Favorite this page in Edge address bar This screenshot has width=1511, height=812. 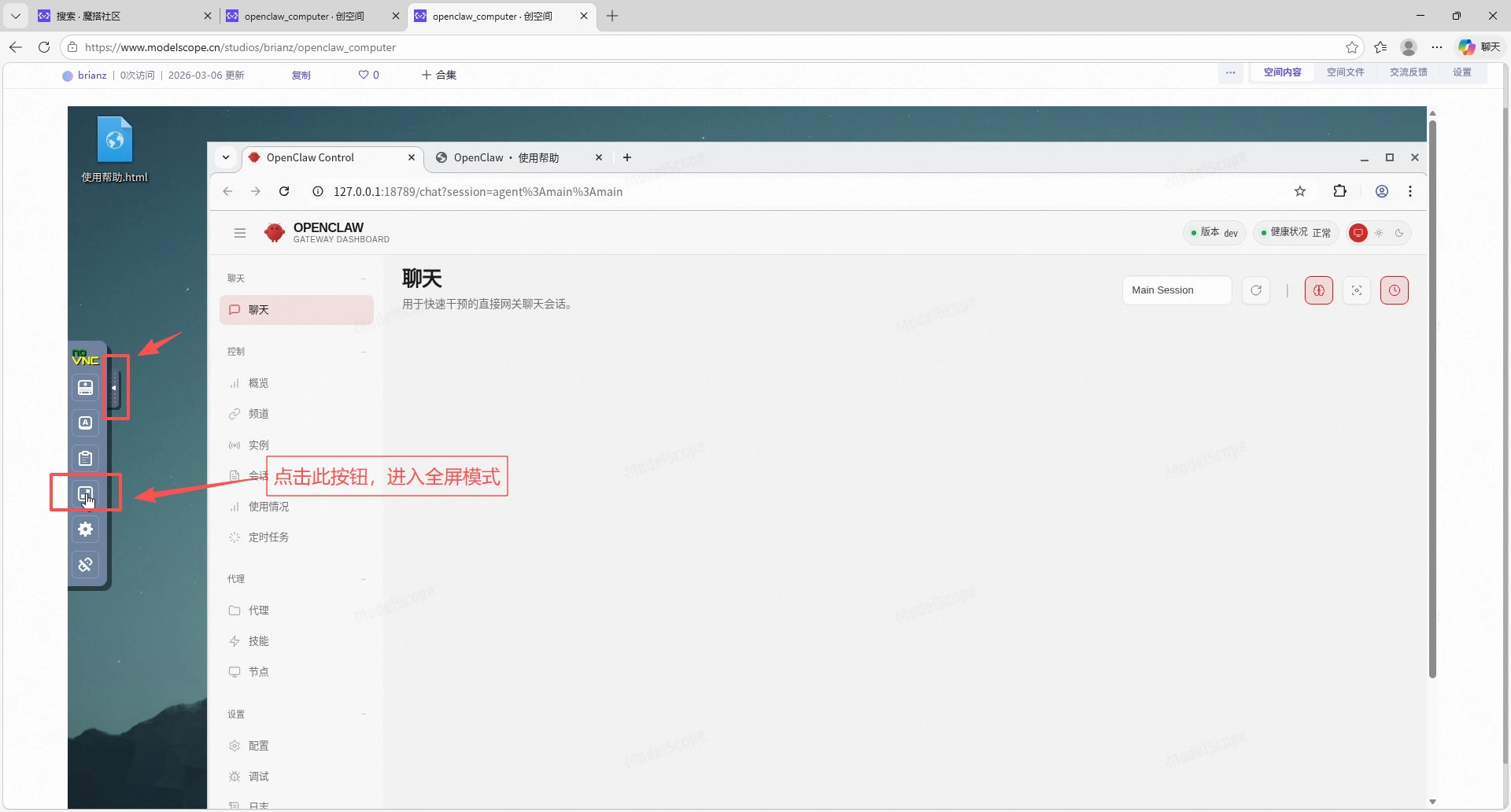click(x=1352, y=47)
